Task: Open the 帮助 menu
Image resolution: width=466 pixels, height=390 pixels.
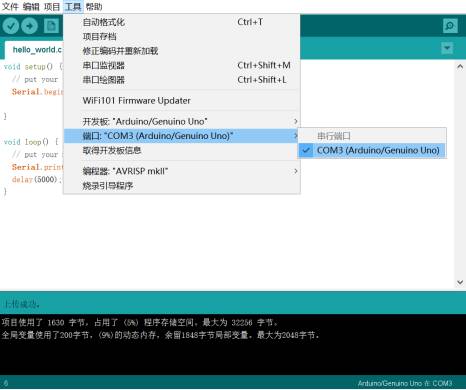Action: click(94, 6)
